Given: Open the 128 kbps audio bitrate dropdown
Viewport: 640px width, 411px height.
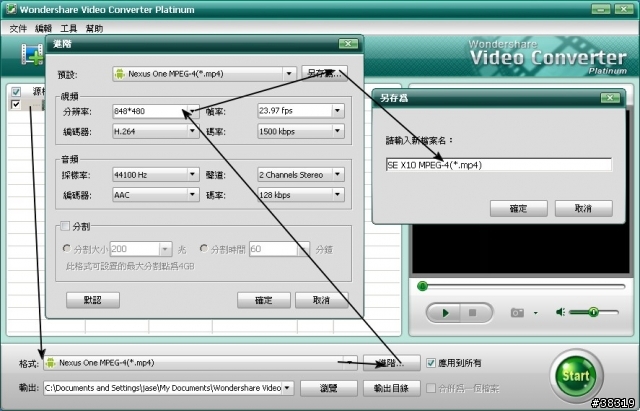Looking at the screenshot, I should click(x=338, y=195).
